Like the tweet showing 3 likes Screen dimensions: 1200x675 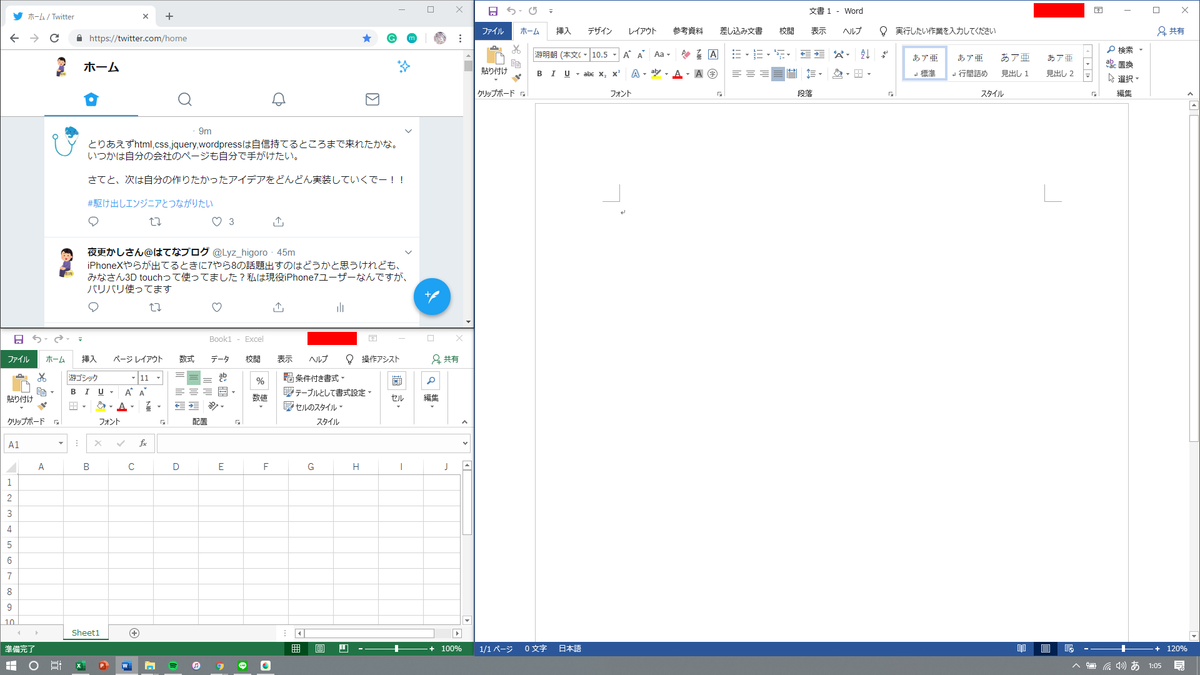[217, 222]
